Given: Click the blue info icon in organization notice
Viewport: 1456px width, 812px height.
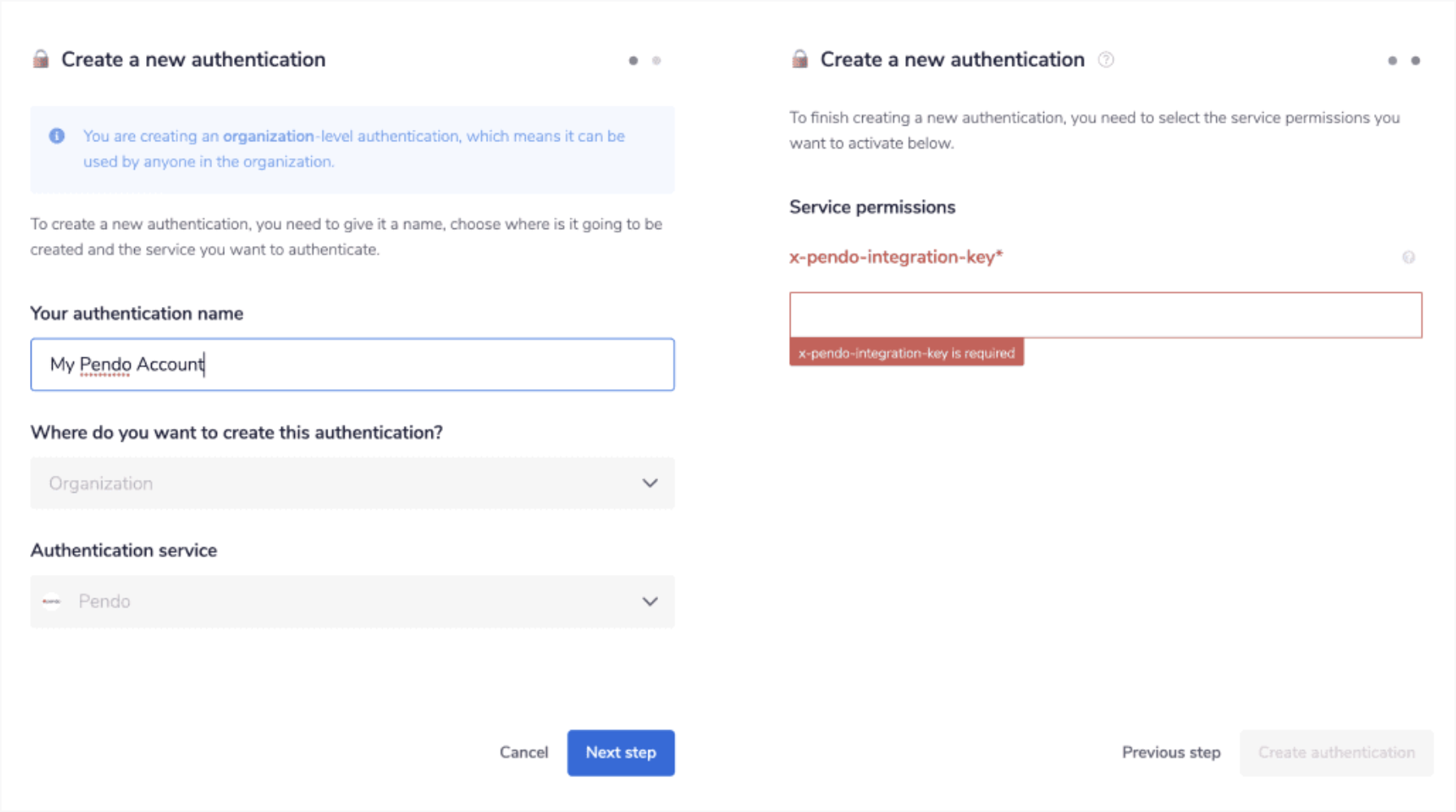Looking at the screenshot, I should [57, 136].
